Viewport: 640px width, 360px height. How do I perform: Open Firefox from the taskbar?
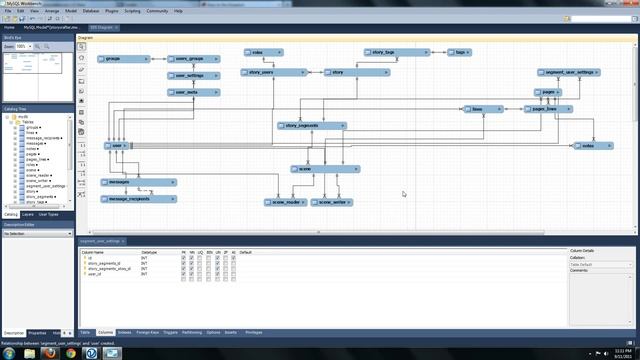[50, 353]
